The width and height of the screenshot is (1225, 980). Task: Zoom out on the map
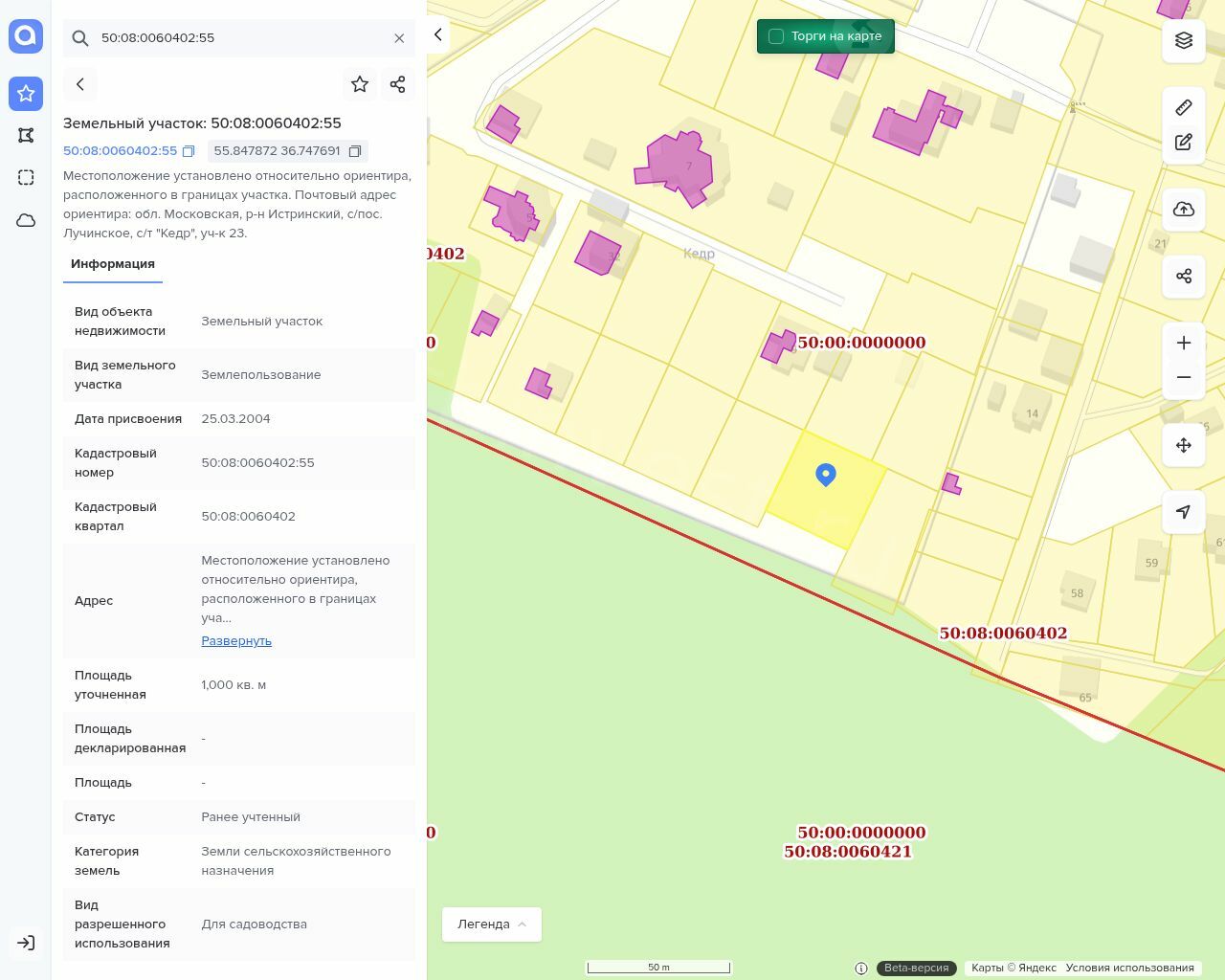[x=1184, y=377]
